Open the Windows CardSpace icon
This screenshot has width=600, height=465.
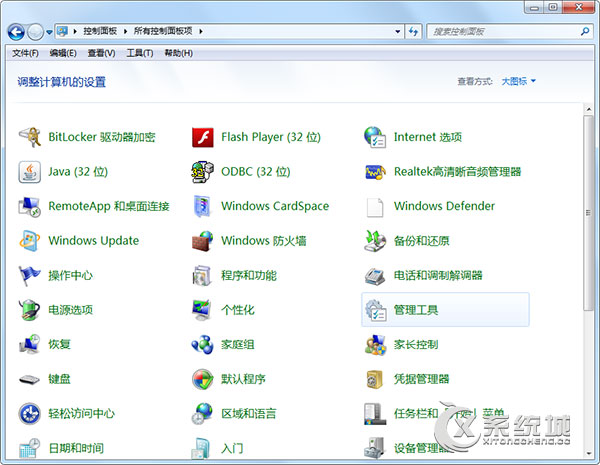pyautogui.click(x=202, y=206)
